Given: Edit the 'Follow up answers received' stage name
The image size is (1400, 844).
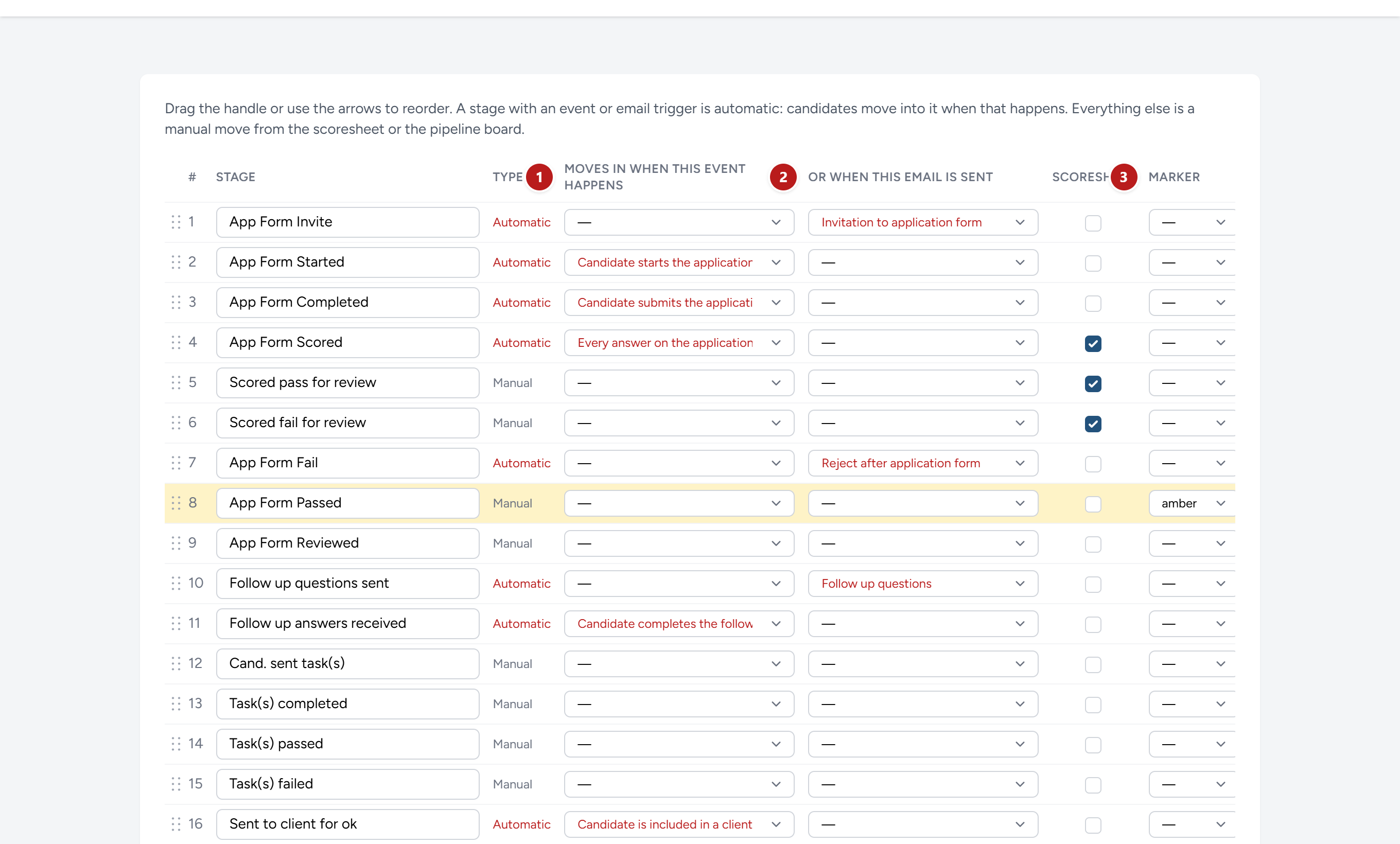Looking at the screenshot, I should point(347,623).
